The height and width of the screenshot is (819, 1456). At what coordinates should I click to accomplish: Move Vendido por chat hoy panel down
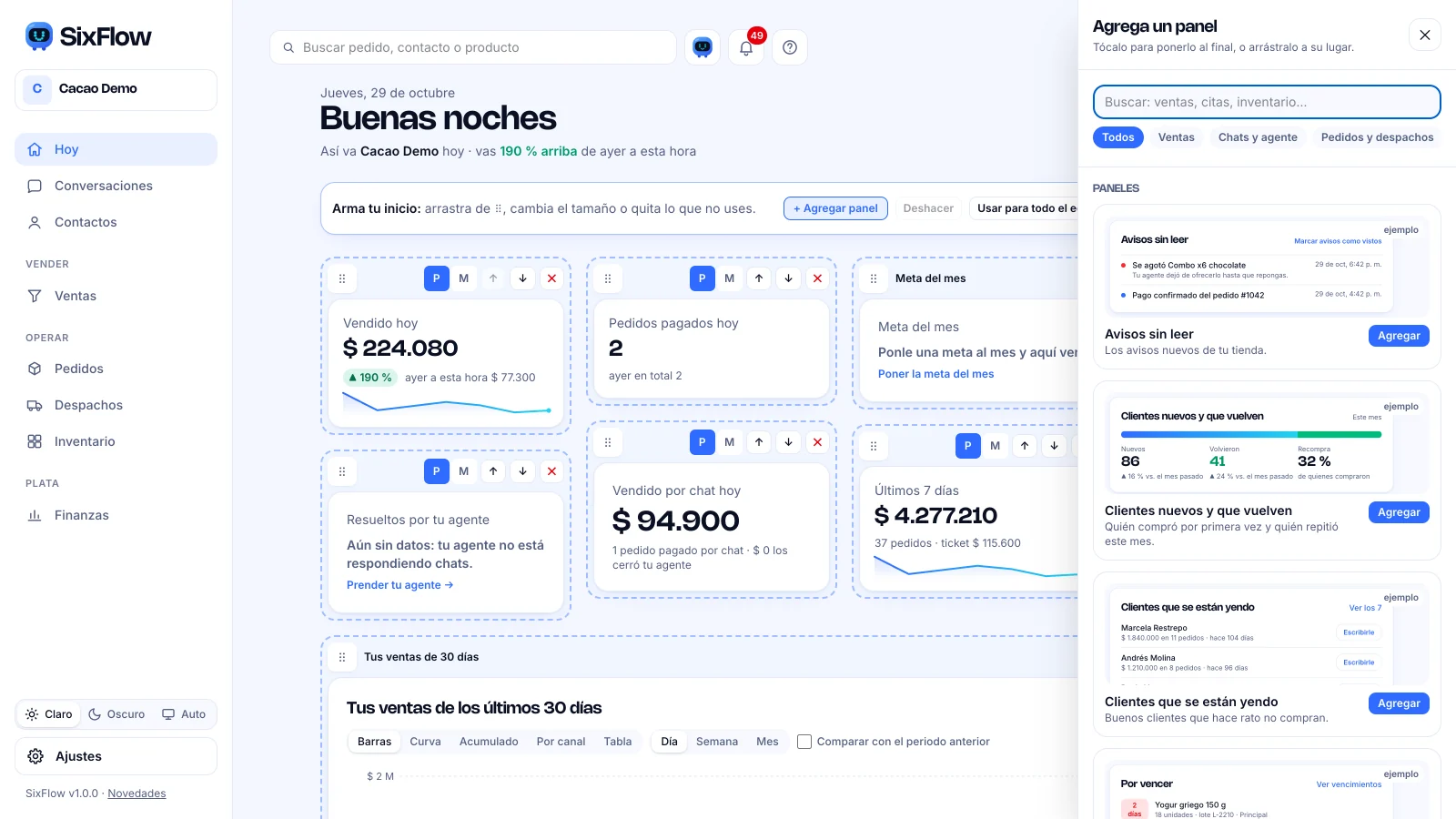coord(788,442)
